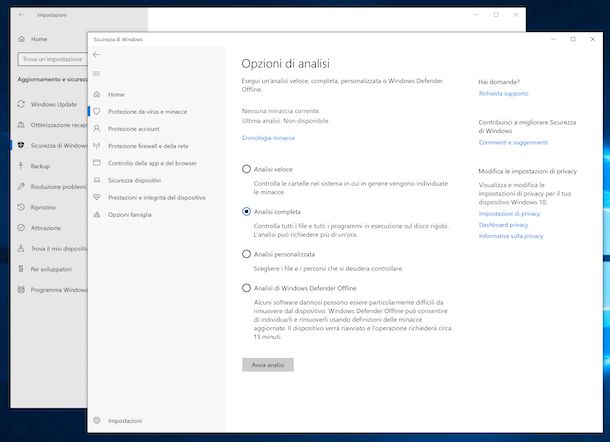Click the heart icon for device performance
Image resolution: width=610 pixels, height=442 pixels.
pyautogui.click(x=97, y=197)
